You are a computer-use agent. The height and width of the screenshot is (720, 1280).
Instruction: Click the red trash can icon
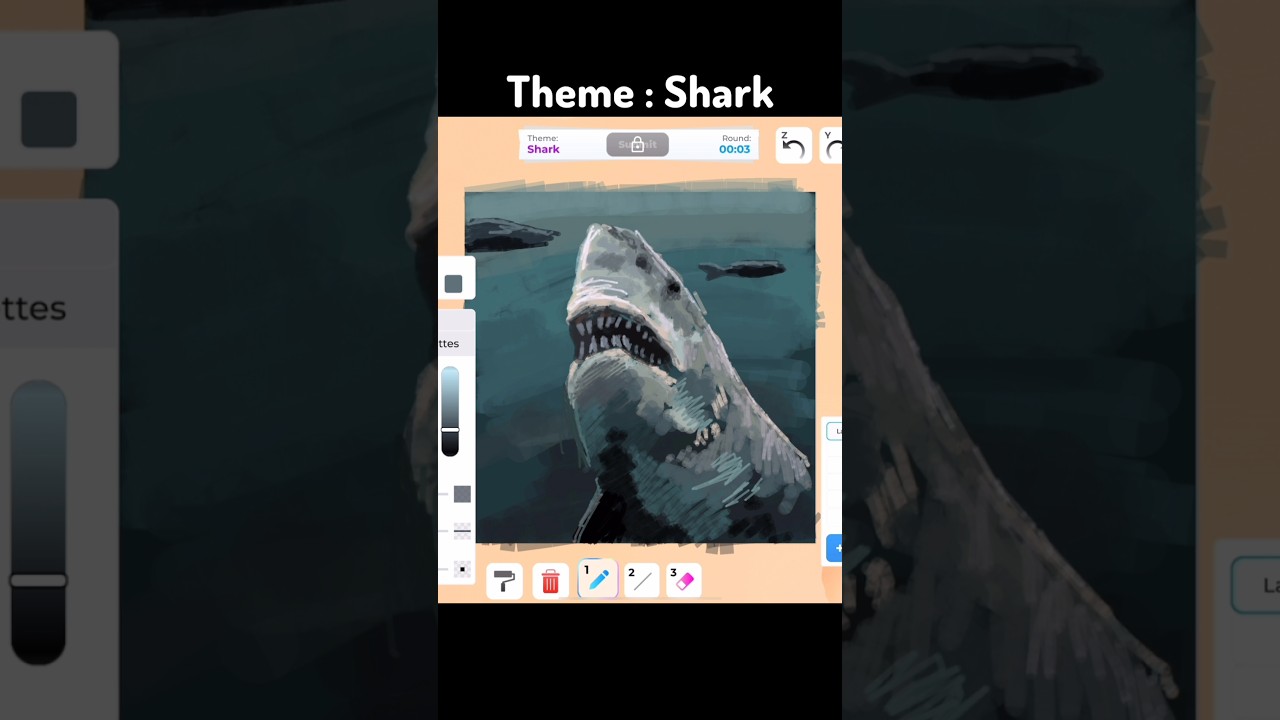tap(550, 581)
